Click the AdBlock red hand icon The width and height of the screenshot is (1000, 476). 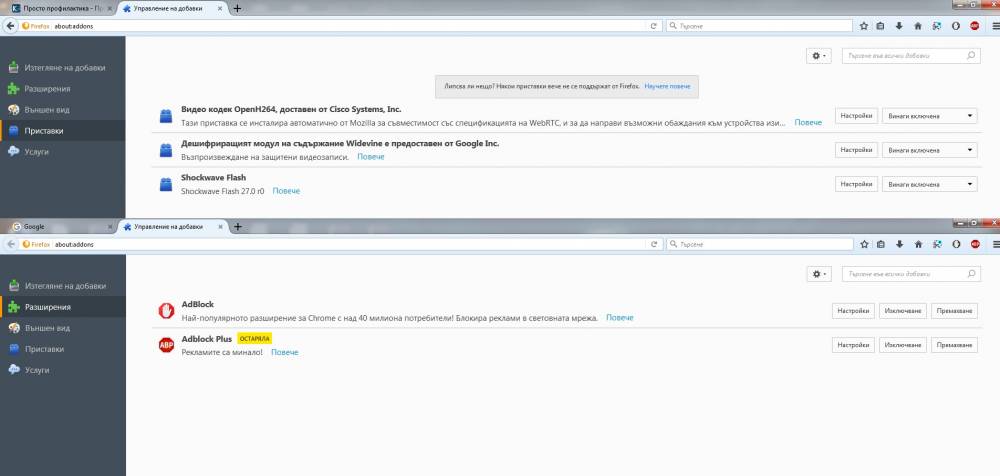tap(166, 311)
